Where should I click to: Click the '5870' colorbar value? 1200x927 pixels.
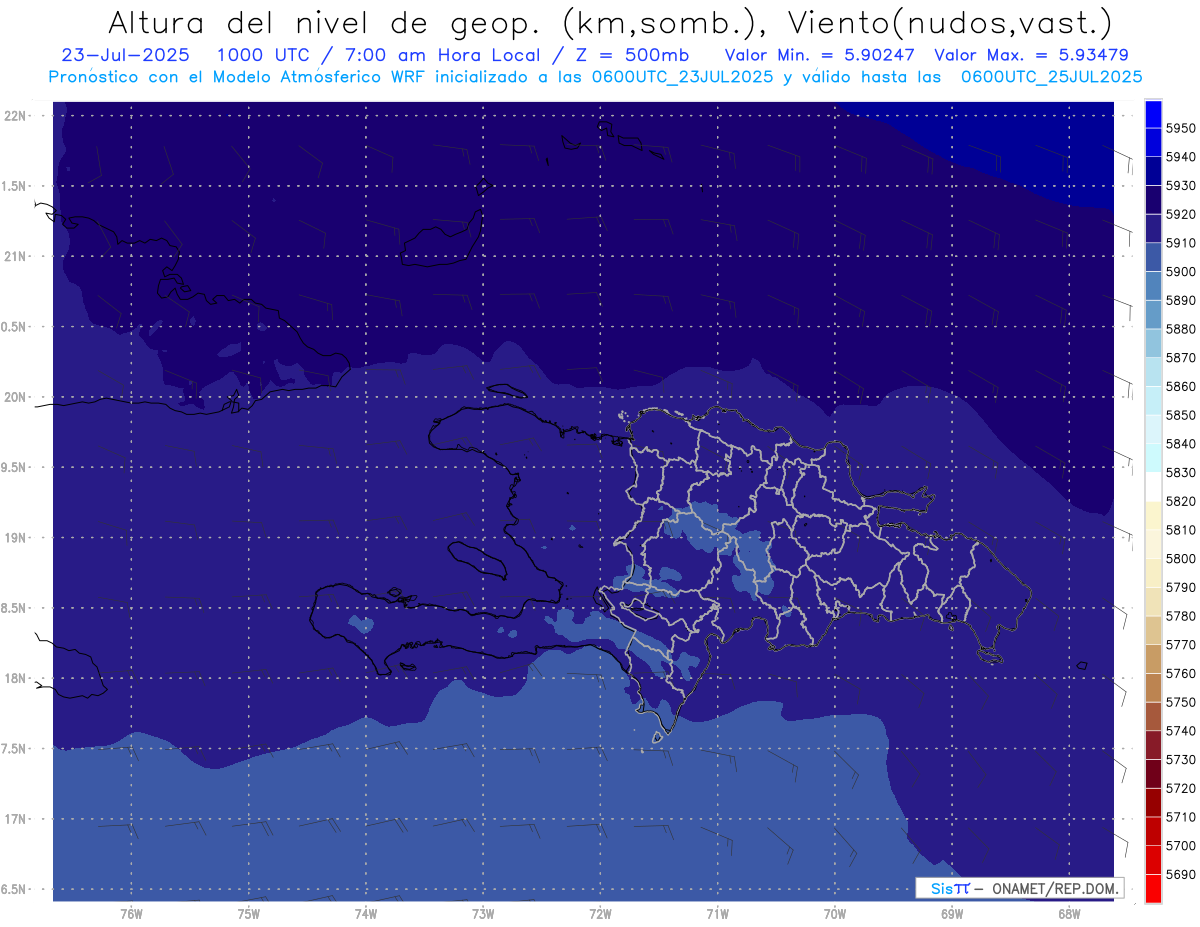point(1181,358)
